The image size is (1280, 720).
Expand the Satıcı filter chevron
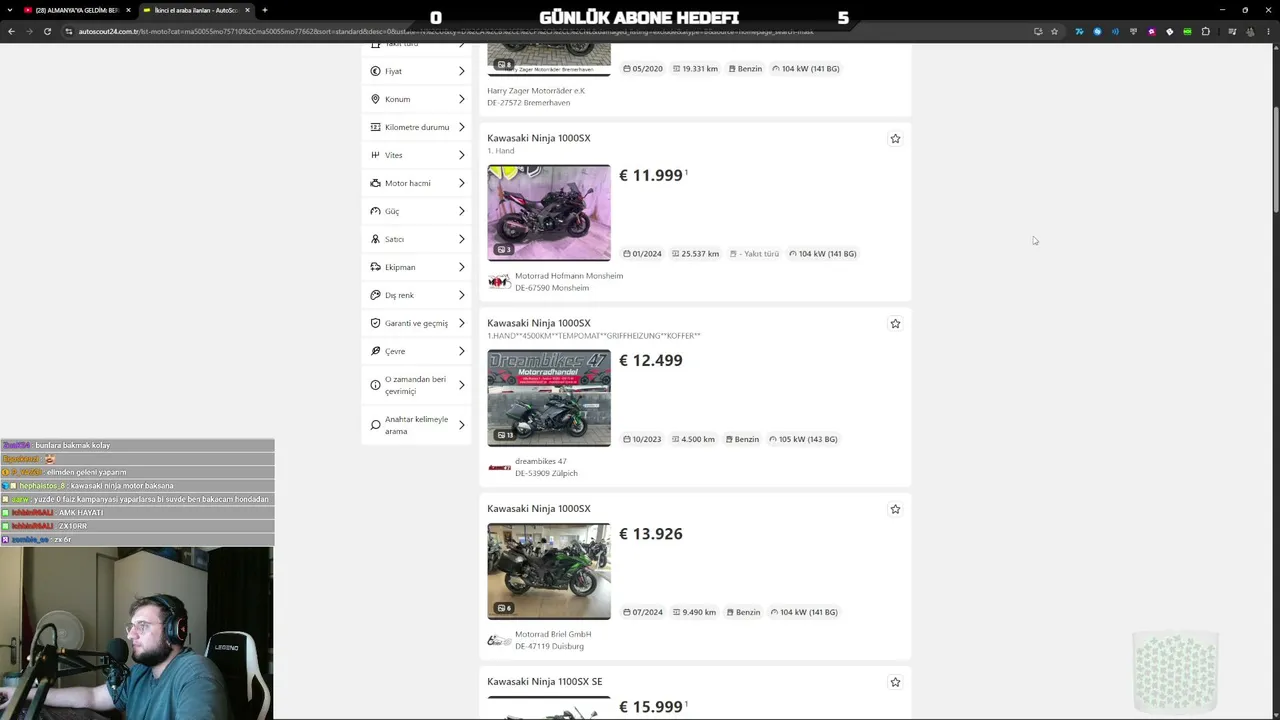click(x=461, y=239)
